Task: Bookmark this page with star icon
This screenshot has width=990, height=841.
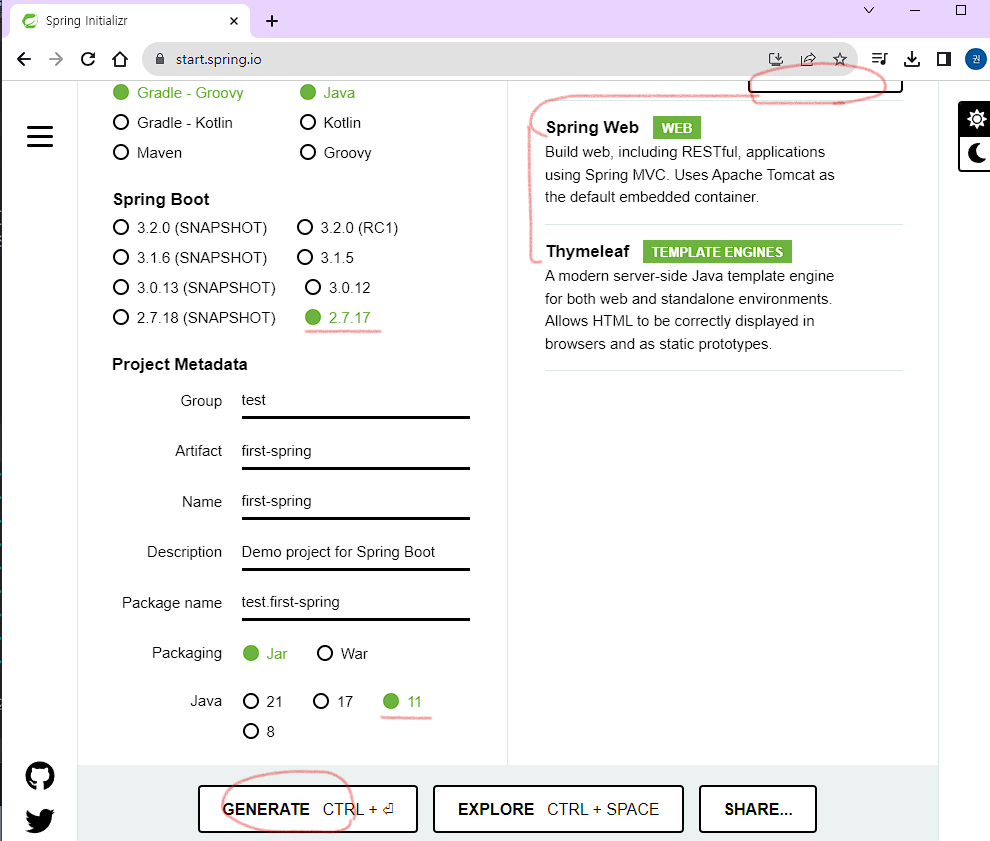Action: click(840, 59)
